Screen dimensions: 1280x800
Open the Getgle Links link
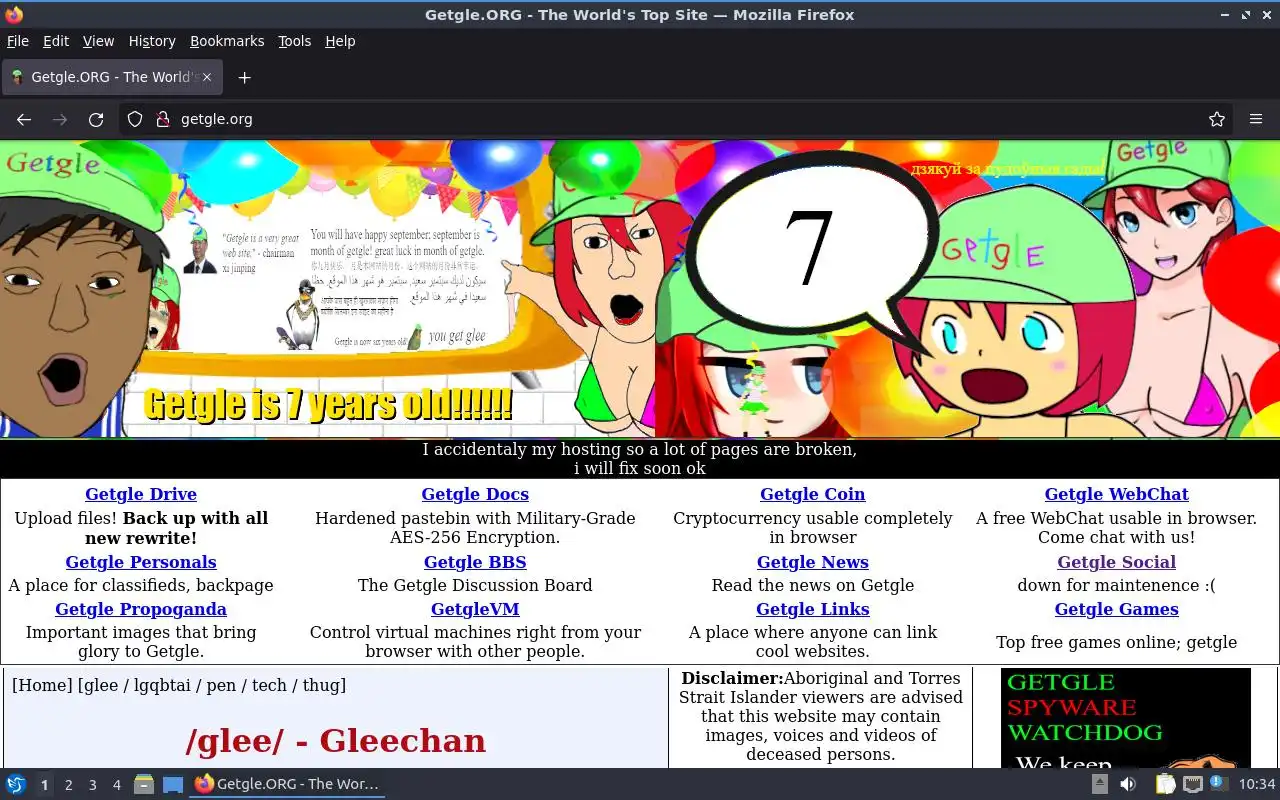(812, 609)
